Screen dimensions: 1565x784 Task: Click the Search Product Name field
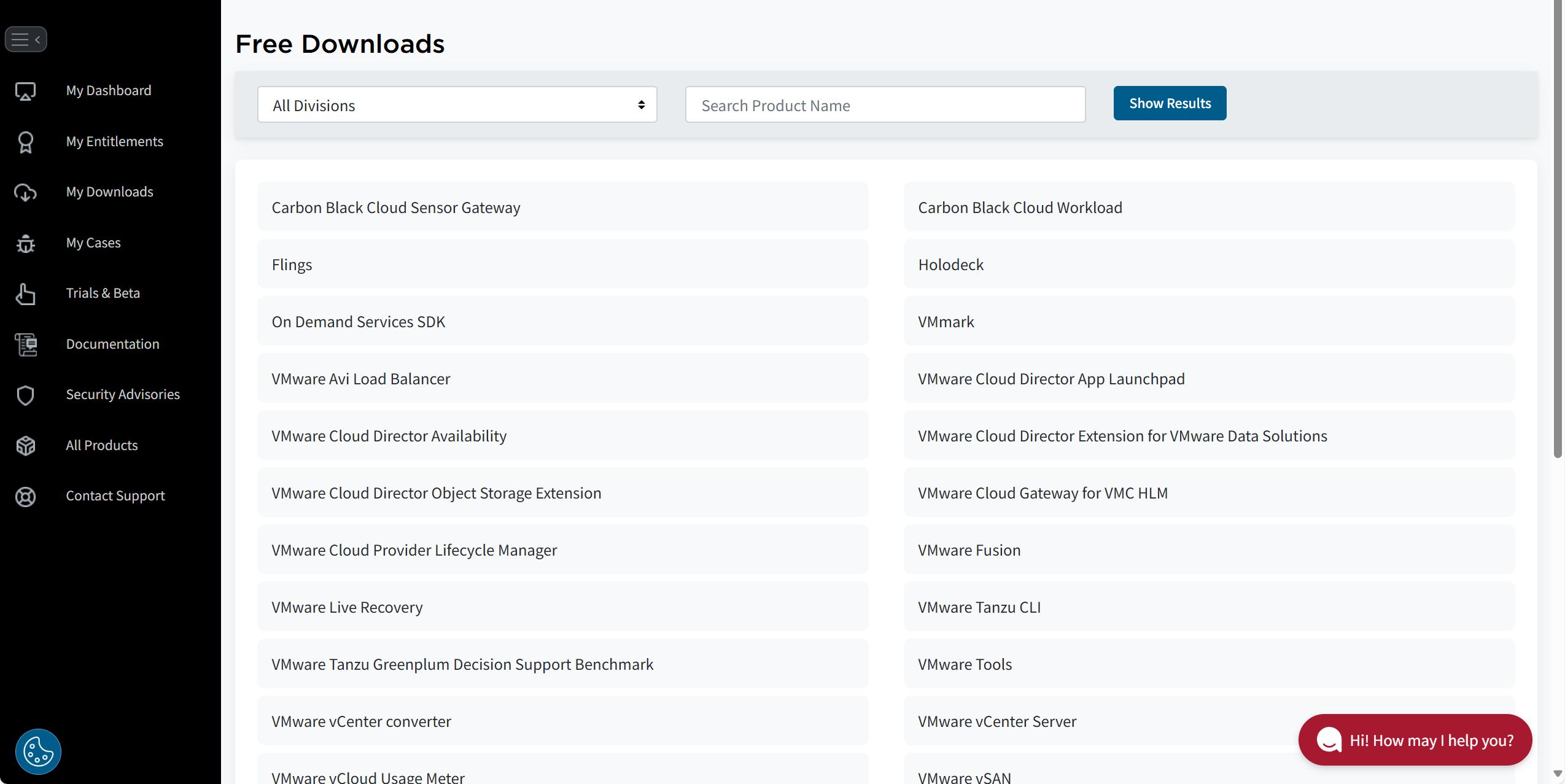point(884,104)
